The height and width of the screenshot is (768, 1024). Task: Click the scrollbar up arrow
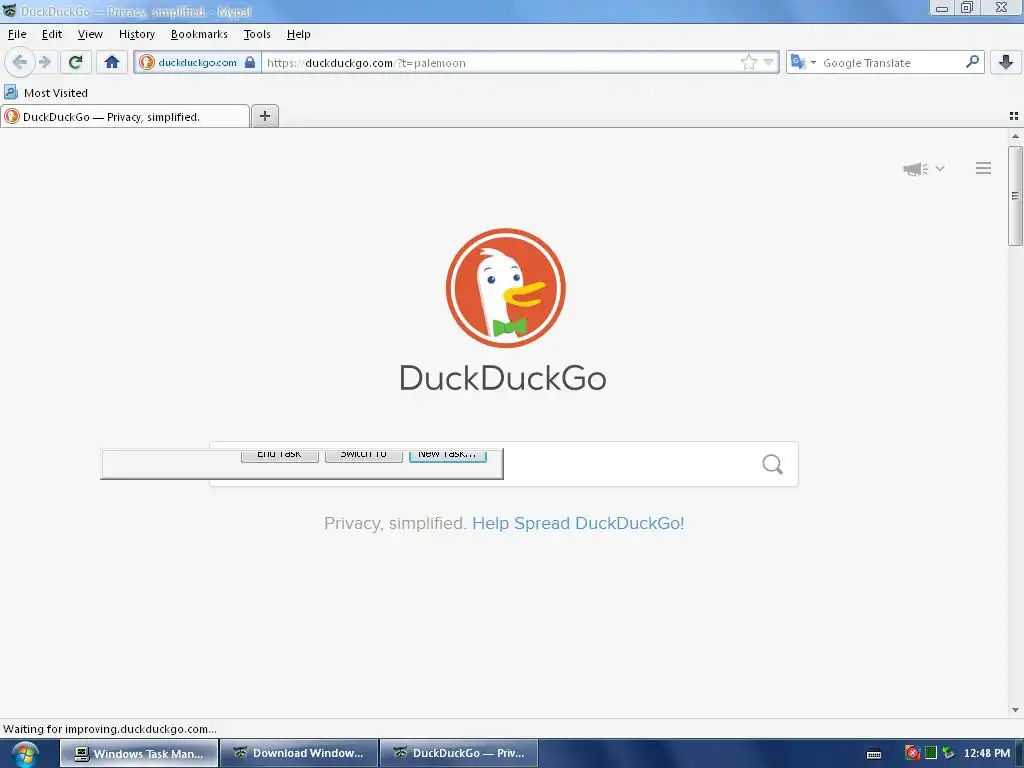coord(1015,136)
